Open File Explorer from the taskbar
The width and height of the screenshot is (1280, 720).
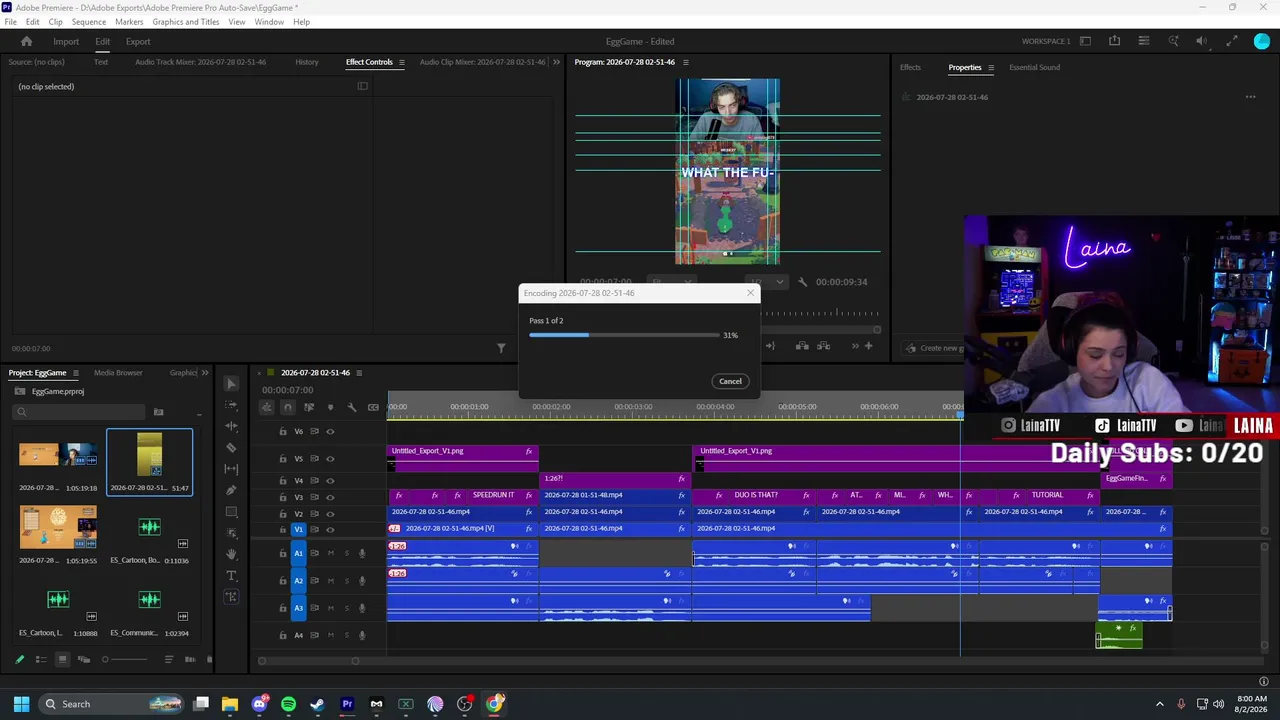pos(230,704)
